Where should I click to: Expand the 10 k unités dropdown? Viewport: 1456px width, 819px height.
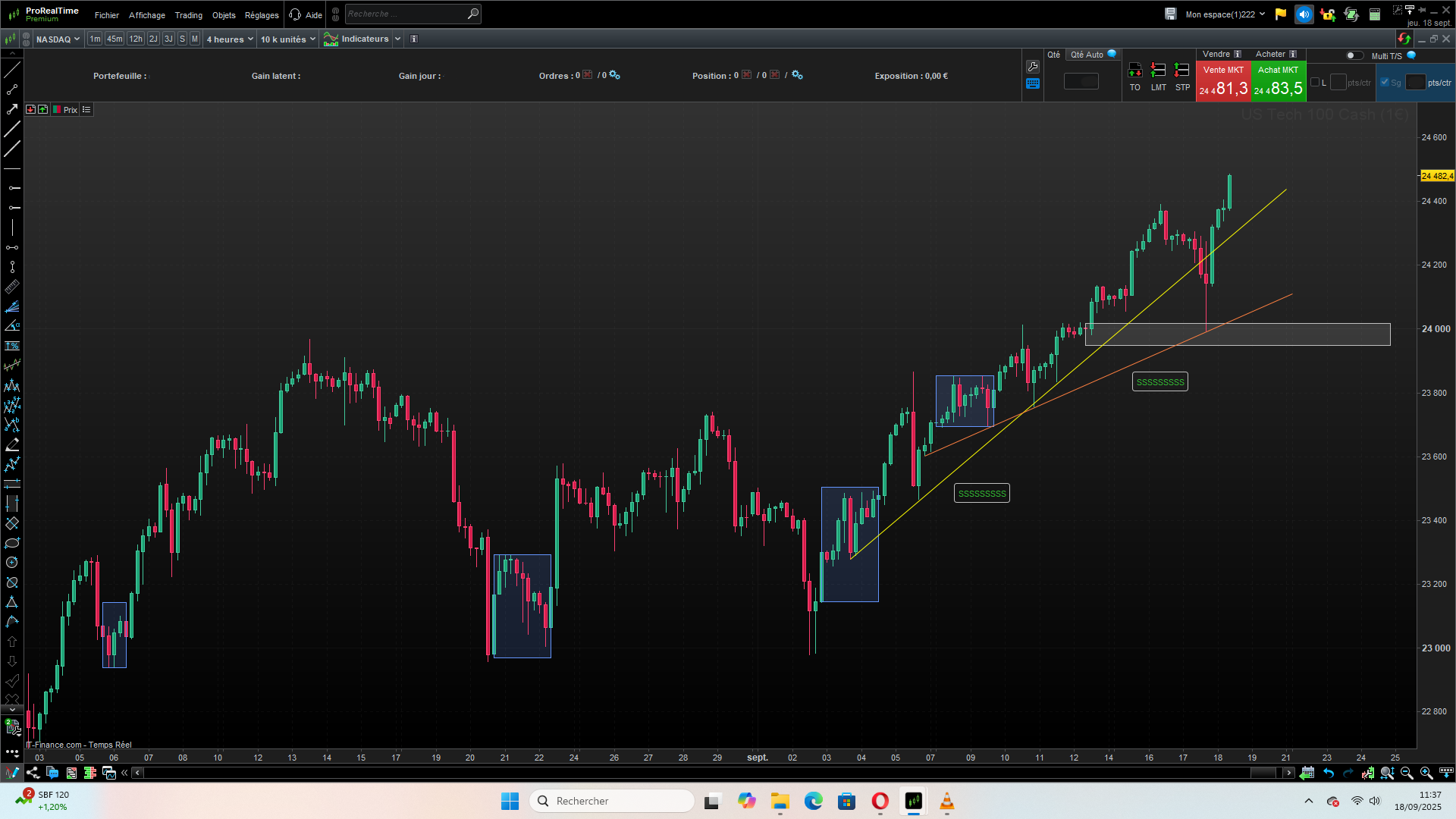(x=287, y=39)
